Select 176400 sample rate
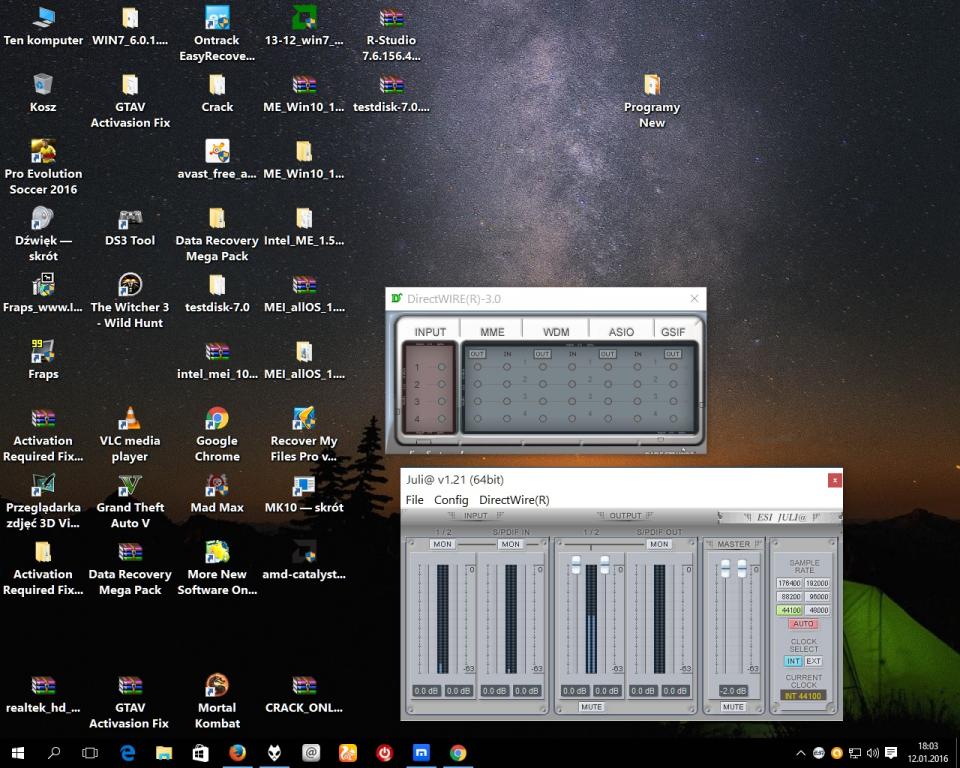Viewport: 960px width, 768px height. pyautogui.click(x=789, y=583)
